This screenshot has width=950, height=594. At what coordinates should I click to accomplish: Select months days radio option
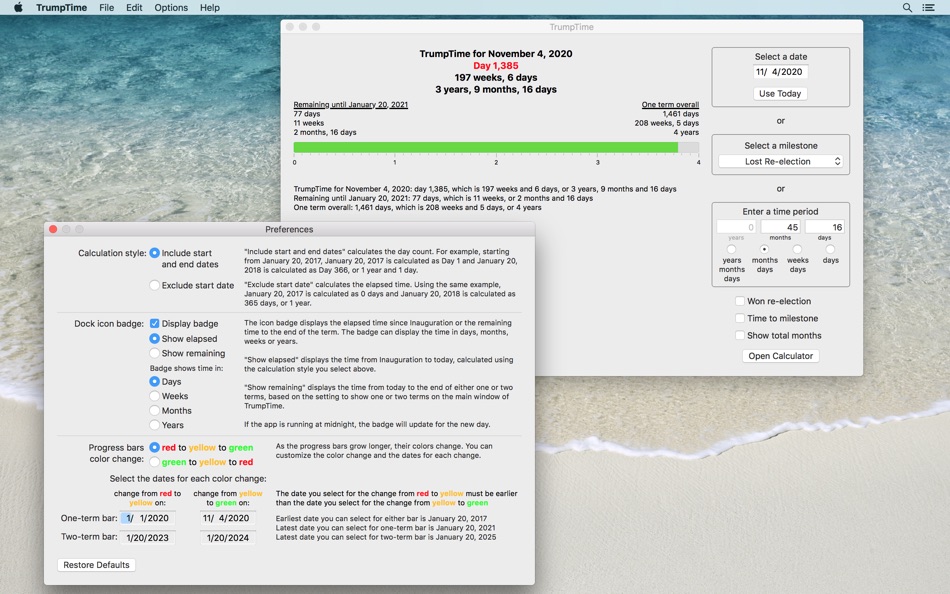click(x=765, y=249)
